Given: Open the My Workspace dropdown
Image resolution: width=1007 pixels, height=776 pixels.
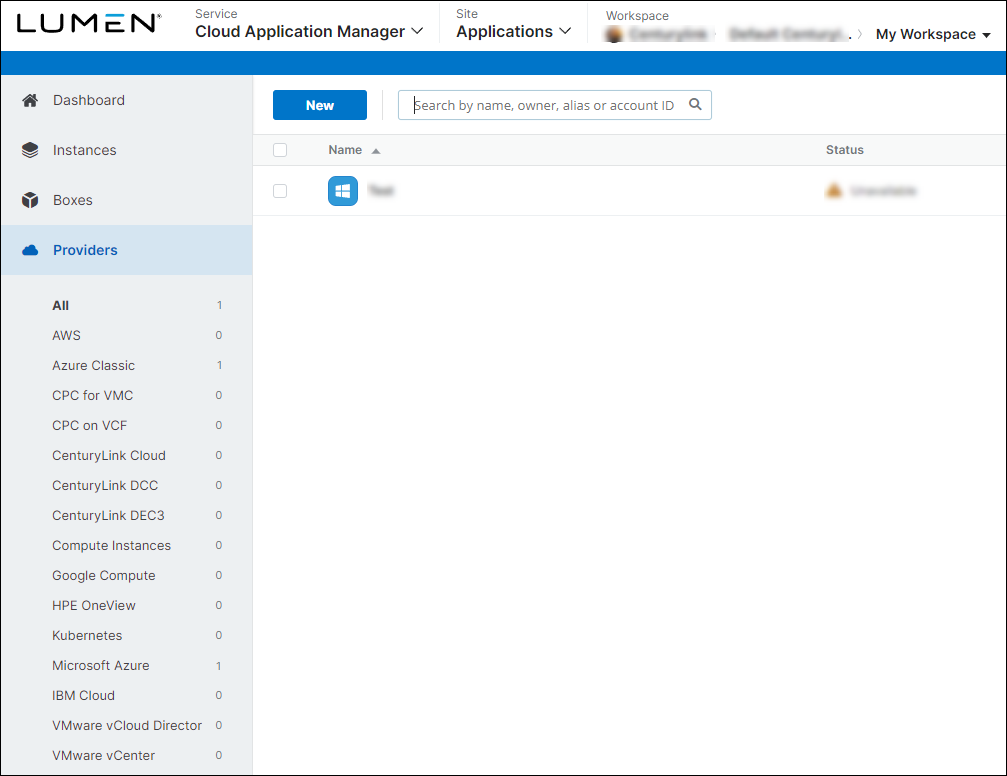Looking at the screenshot, I should [x=933, y=35].
